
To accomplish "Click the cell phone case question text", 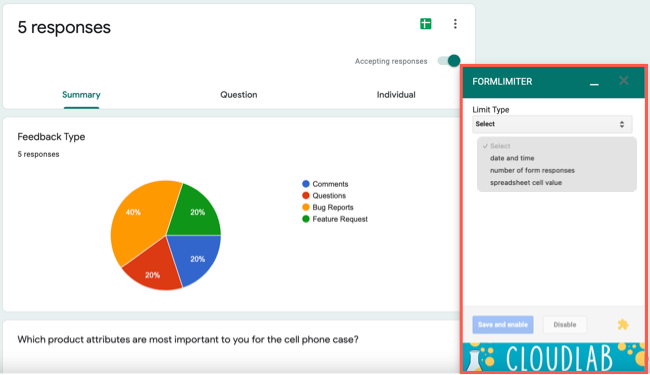I will (188, 339).
